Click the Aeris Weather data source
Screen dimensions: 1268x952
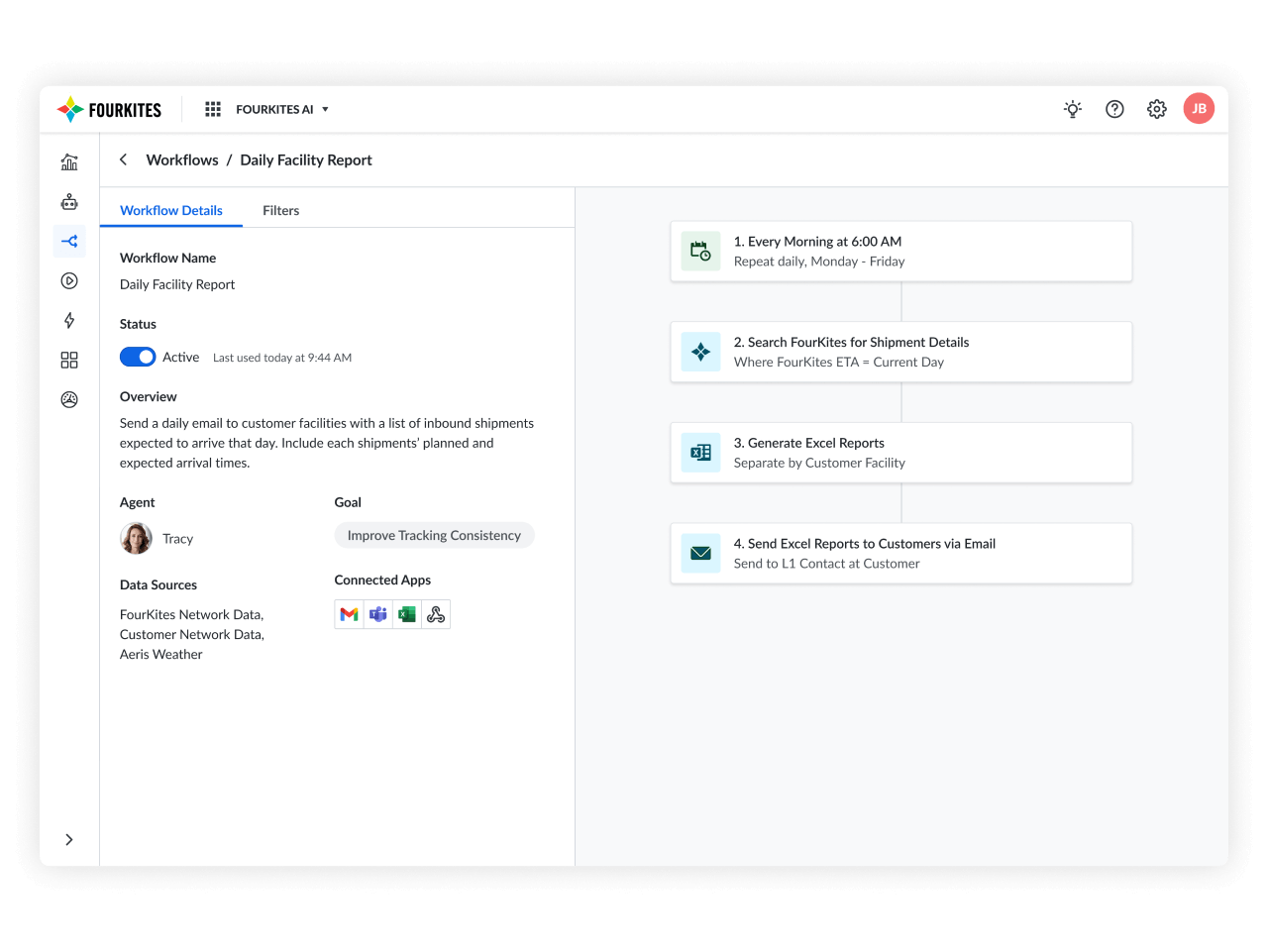161,655
